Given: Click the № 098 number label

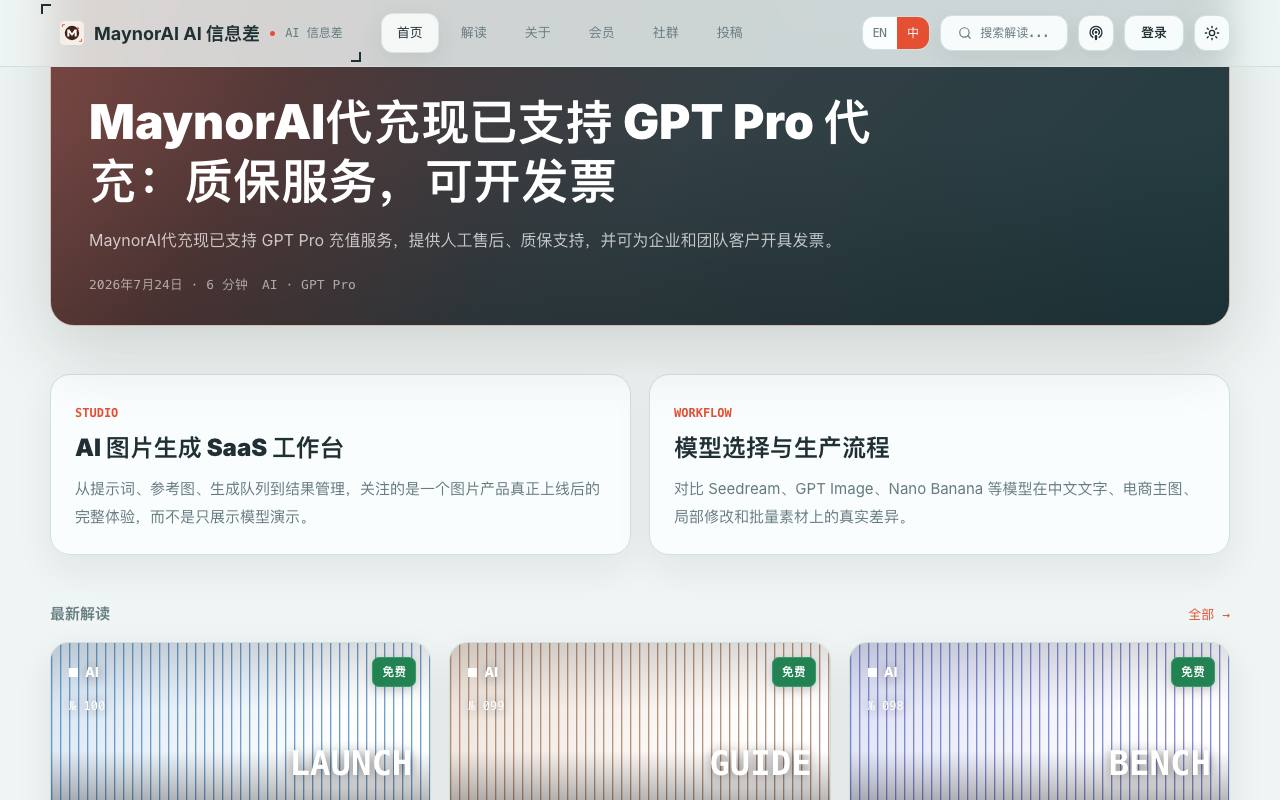Looking at the screenshot, I should point(885,706).
